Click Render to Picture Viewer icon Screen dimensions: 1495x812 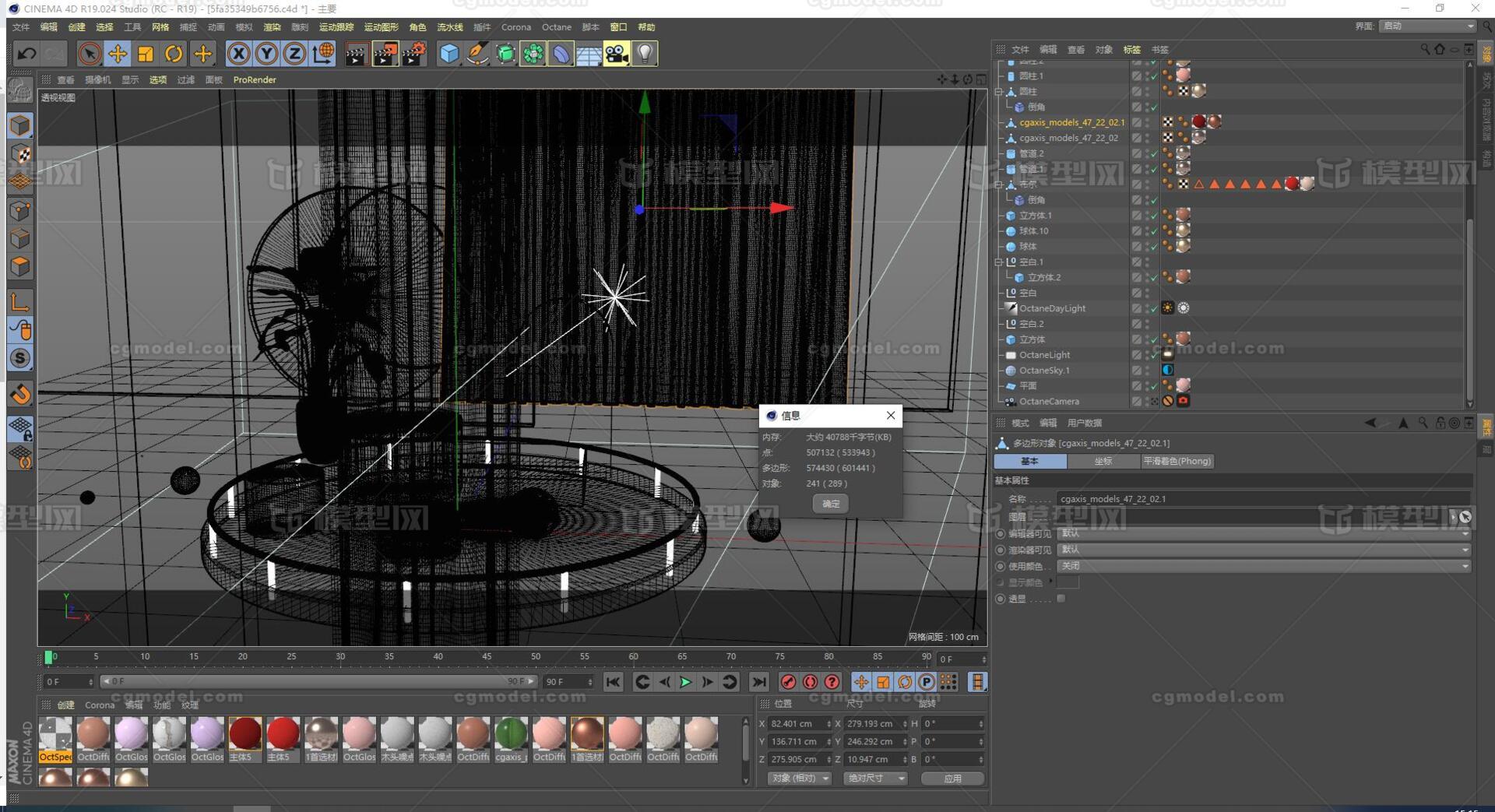pyautogui.click(x=385, y=54)
